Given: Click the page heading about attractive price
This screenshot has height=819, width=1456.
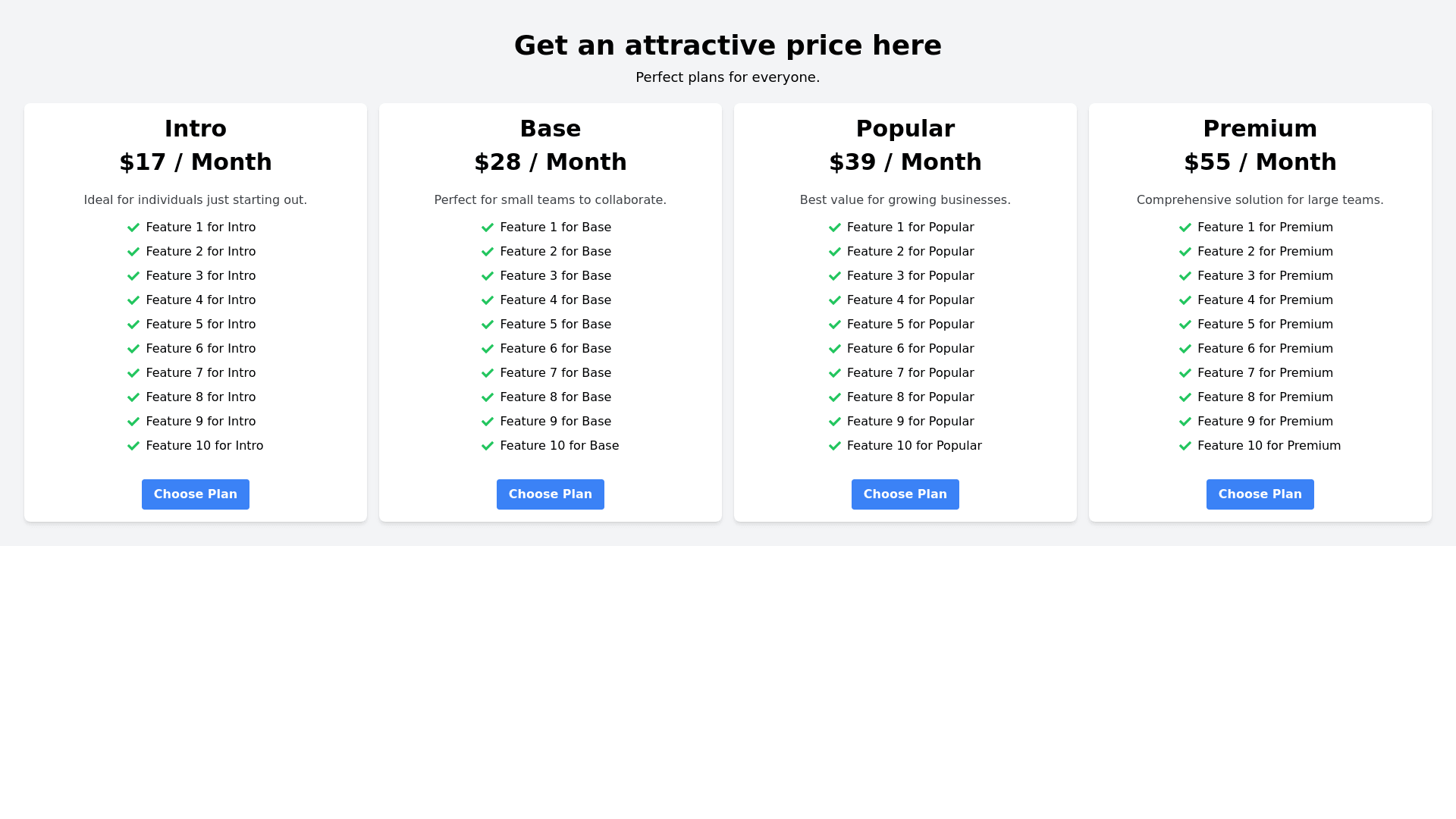Looking at the screenshot, I should pos(728,45).
